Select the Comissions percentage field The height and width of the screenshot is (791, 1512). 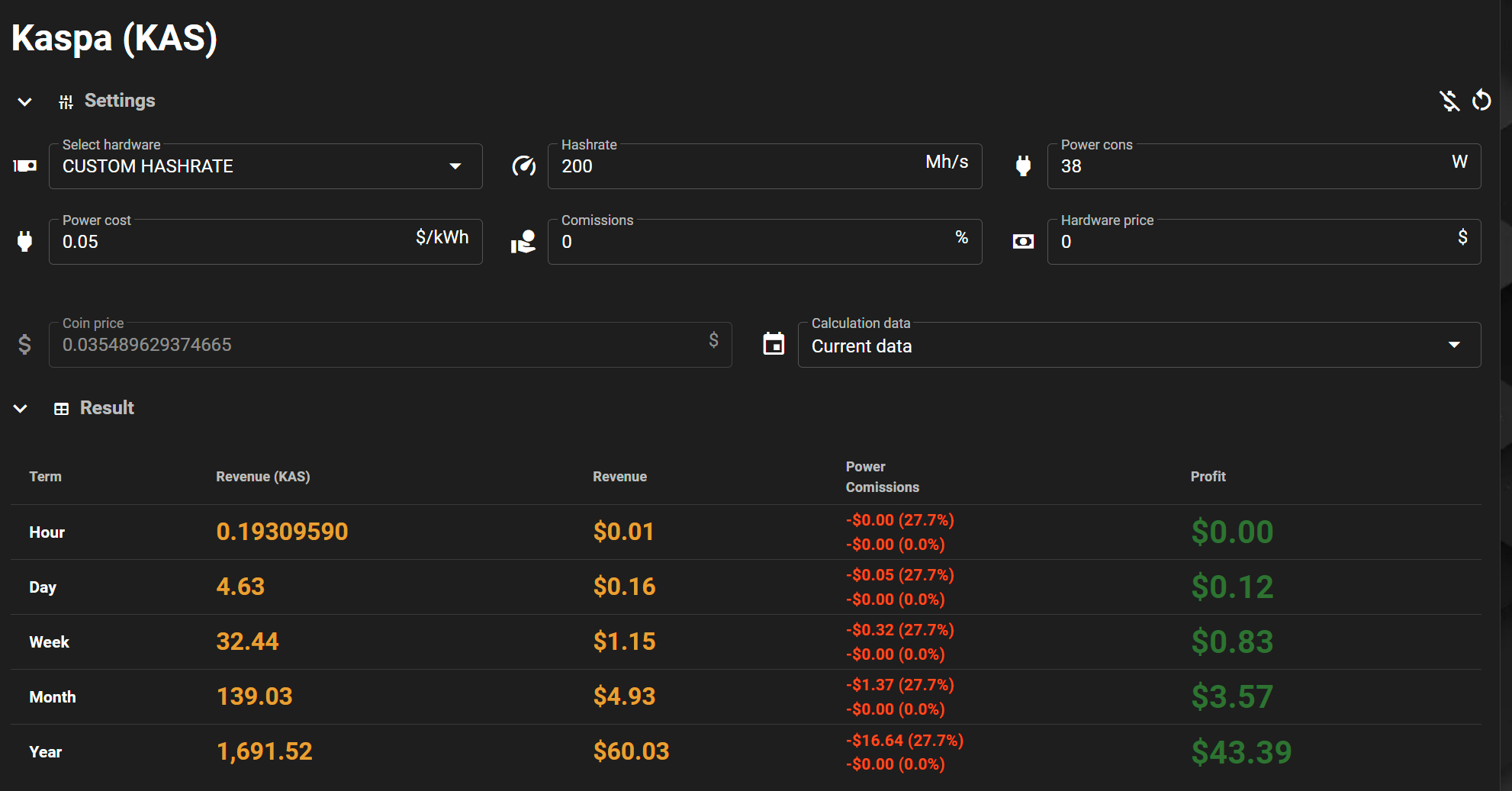[748, 242]
